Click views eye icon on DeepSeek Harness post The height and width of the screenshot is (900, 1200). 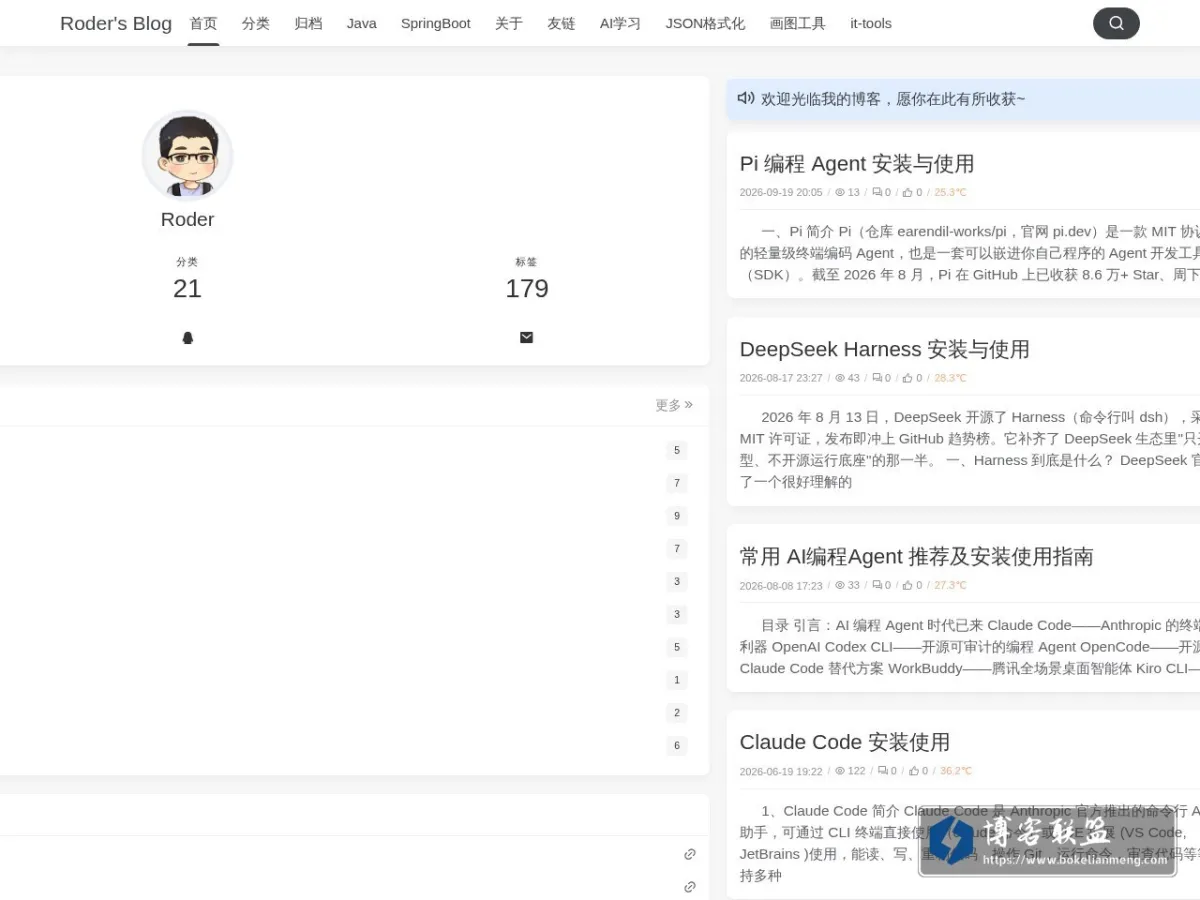[840, 378]
